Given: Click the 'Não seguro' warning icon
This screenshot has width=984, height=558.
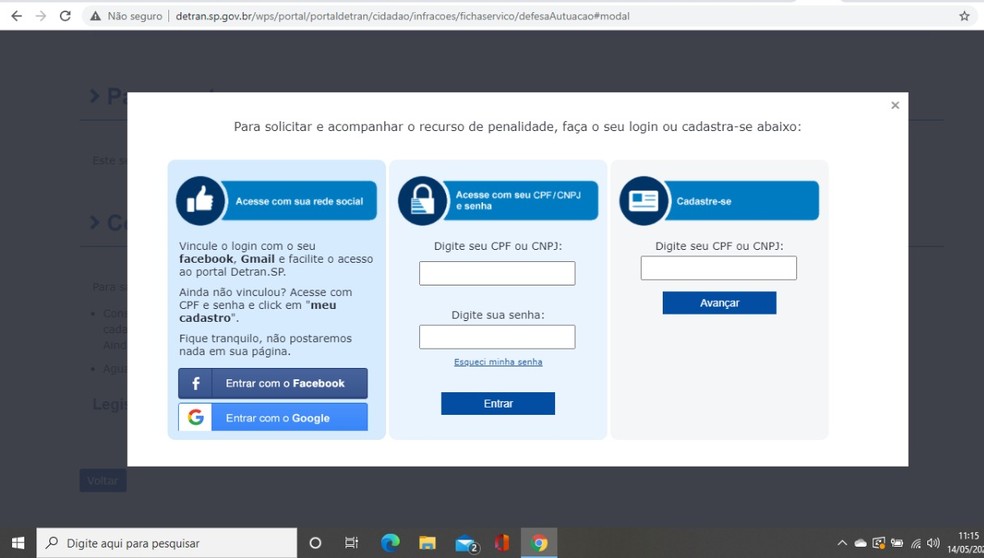Looking at the screenshot, I should point(95,16).
